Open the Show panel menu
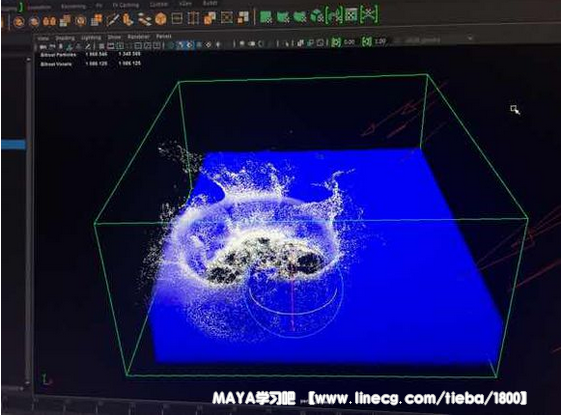 click(x=114, y=37)
